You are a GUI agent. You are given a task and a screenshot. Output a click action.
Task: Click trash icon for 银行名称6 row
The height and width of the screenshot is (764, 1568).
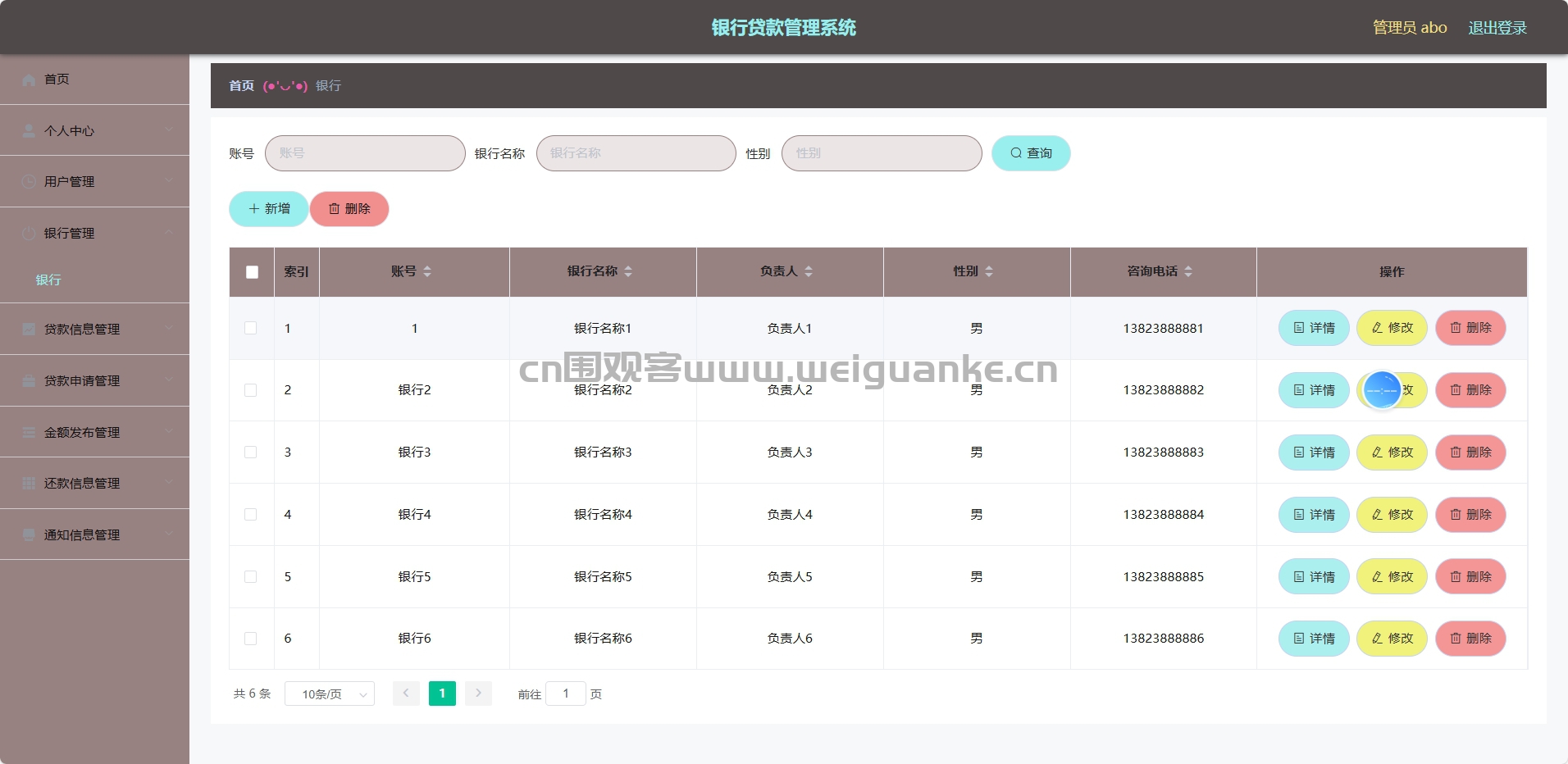click(x=1456, y=639)
